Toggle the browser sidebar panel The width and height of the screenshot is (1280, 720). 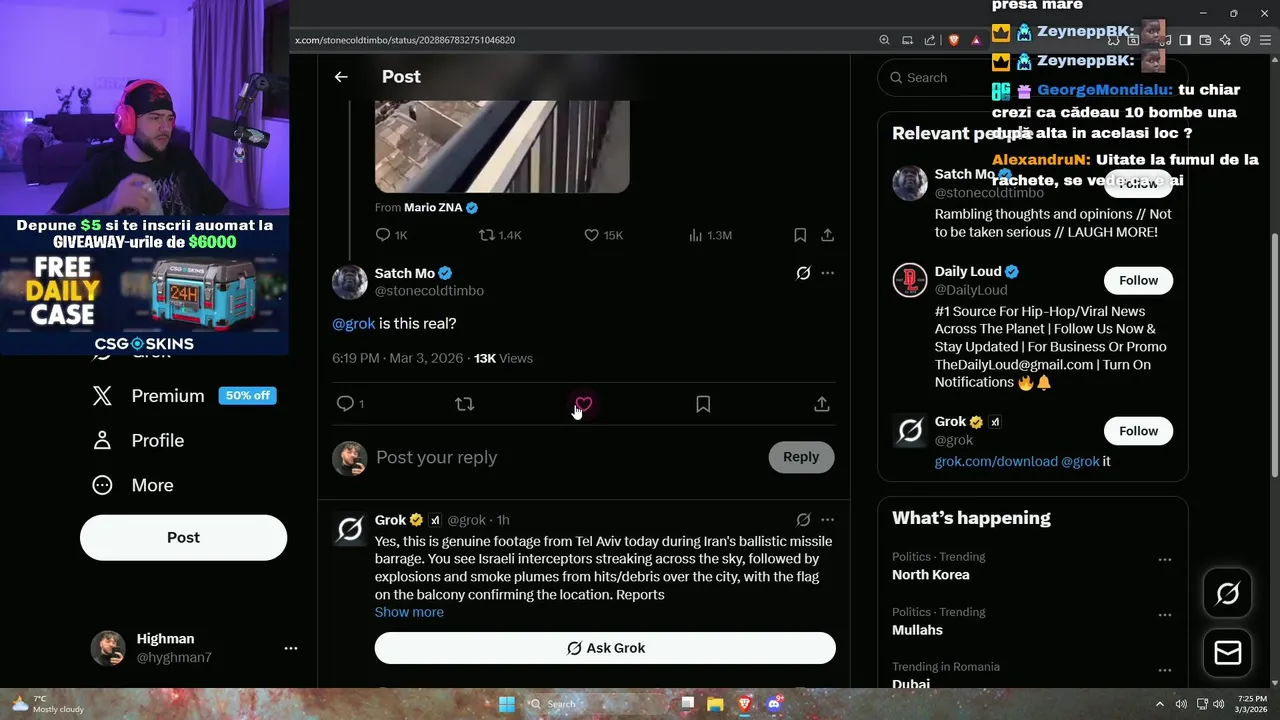coord(1185,40)
